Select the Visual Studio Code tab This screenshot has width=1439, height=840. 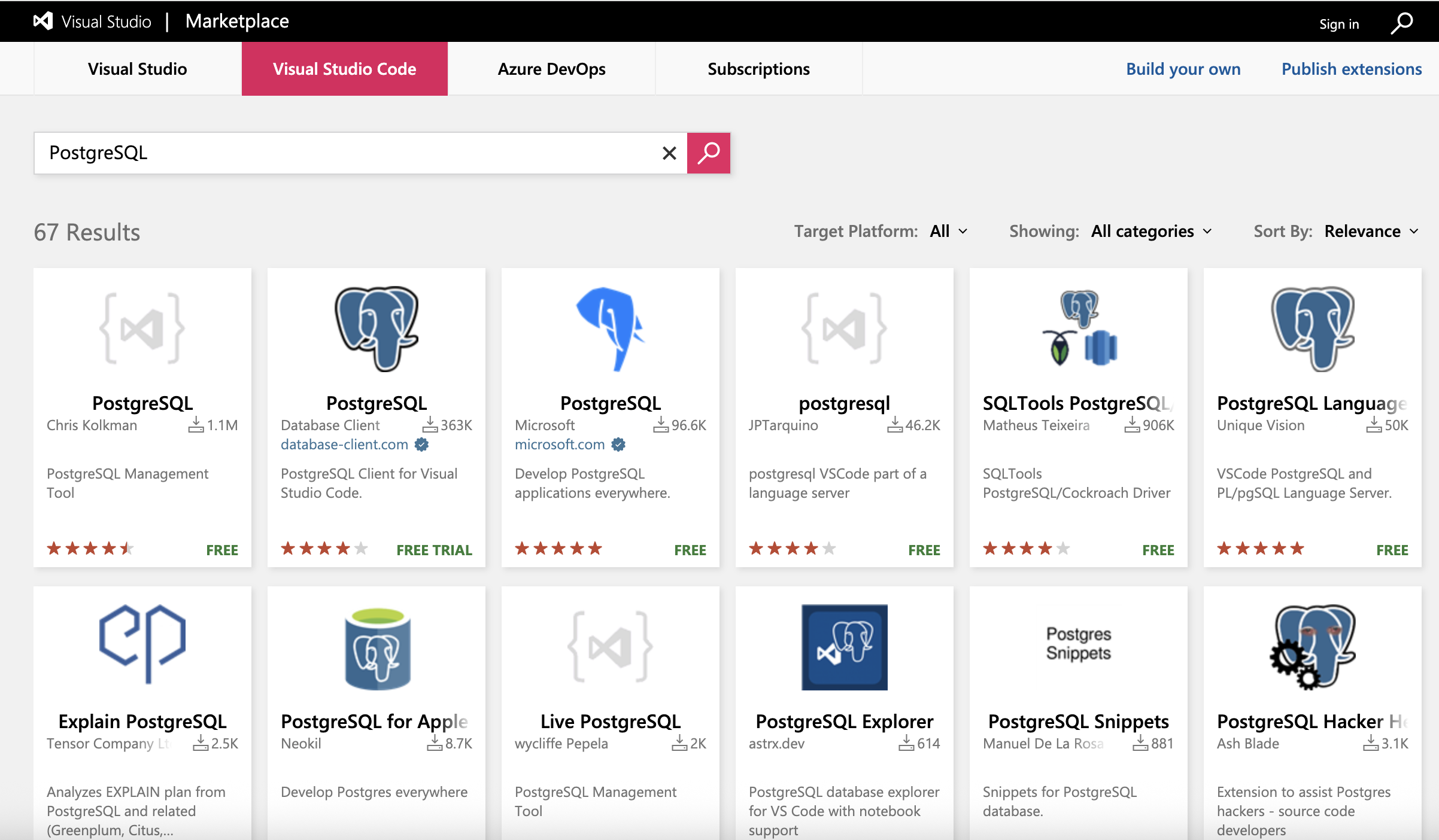click(x=345, y=69)
